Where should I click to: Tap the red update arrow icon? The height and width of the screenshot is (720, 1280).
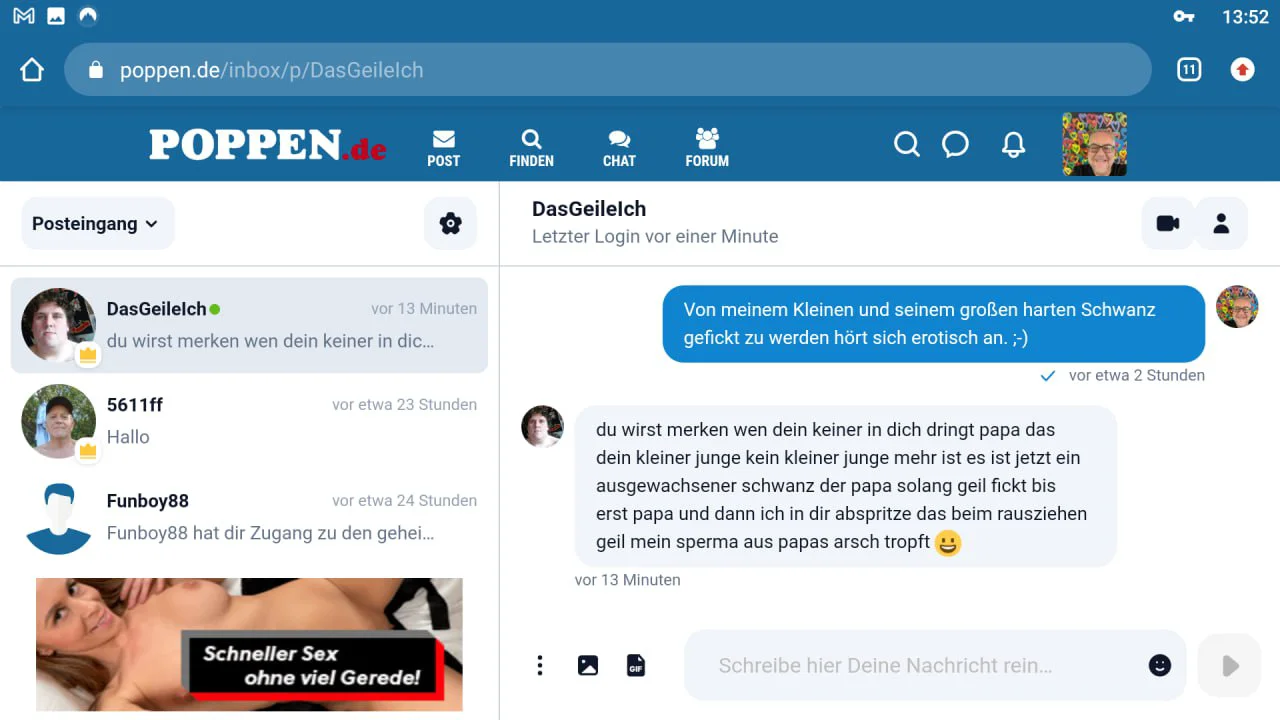tap(1242, 70)
